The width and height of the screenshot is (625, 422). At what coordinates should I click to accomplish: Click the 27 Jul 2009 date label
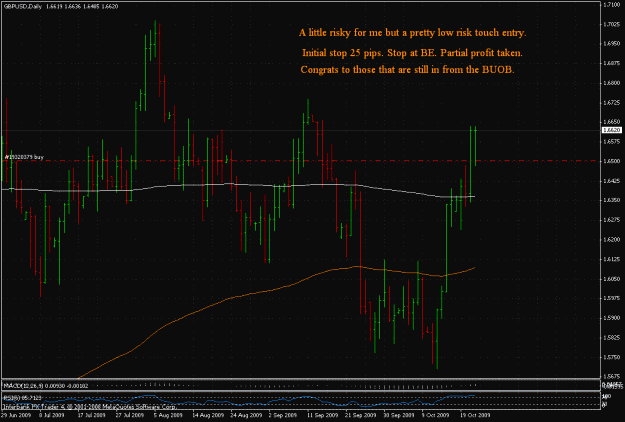pyautogui.click(x=130, y=415)
